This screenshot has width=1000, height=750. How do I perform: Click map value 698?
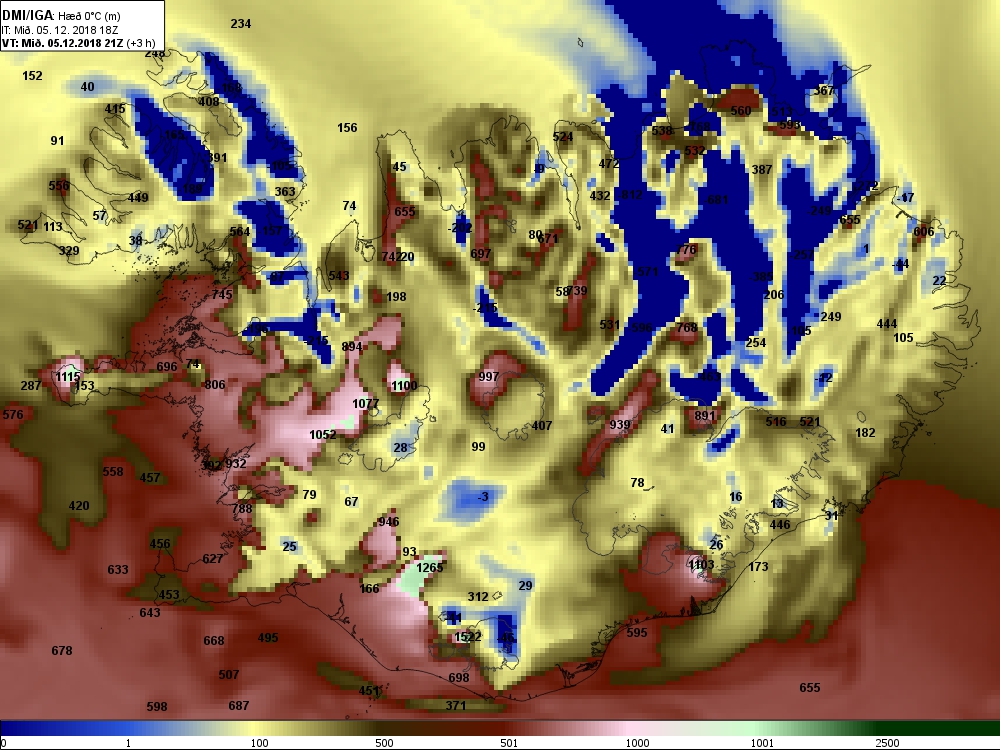tap(459, 677)
